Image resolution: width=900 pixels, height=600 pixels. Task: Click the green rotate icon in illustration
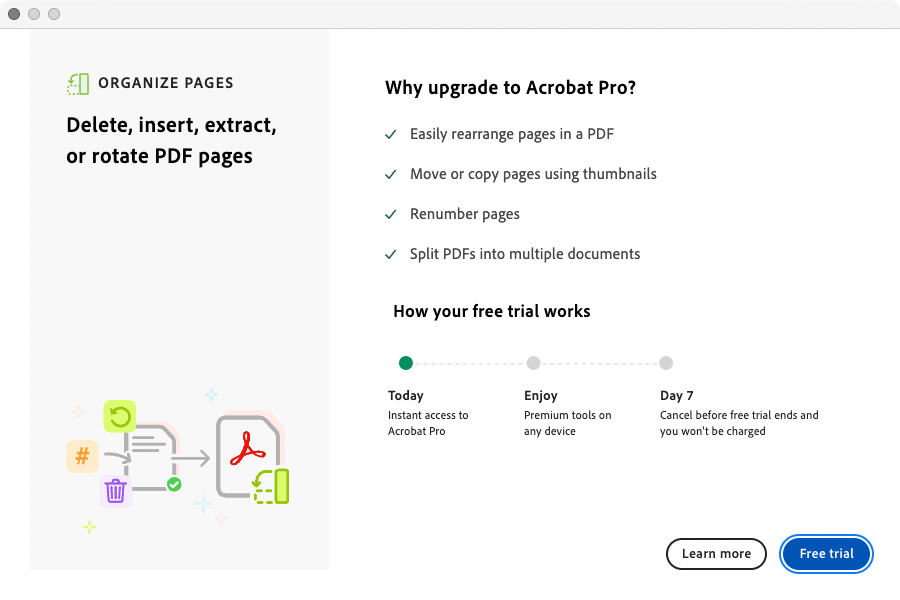(x=119, y=416)
